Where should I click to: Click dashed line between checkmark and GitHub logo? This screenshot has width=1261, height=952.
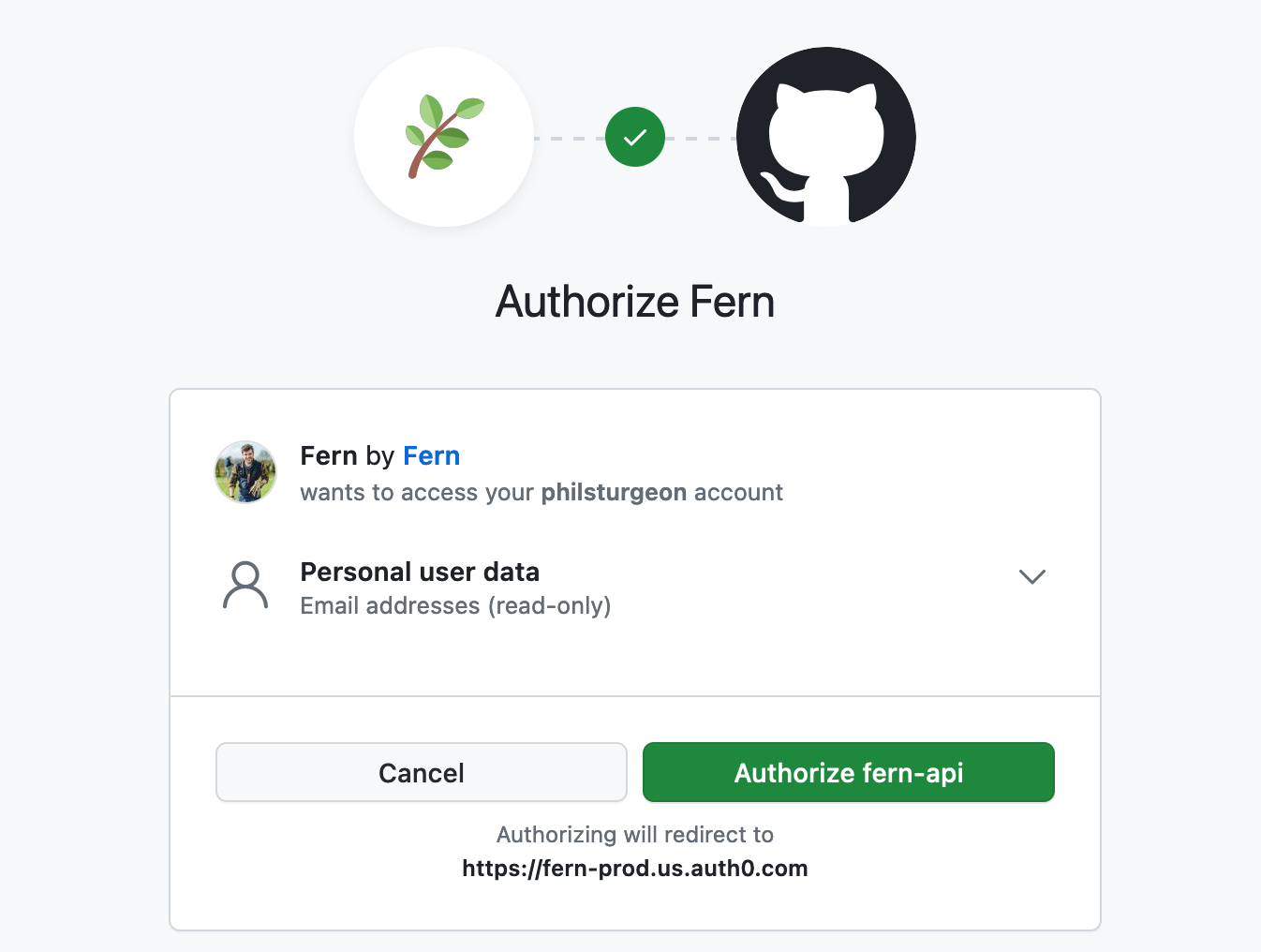(x=701, y=138)
